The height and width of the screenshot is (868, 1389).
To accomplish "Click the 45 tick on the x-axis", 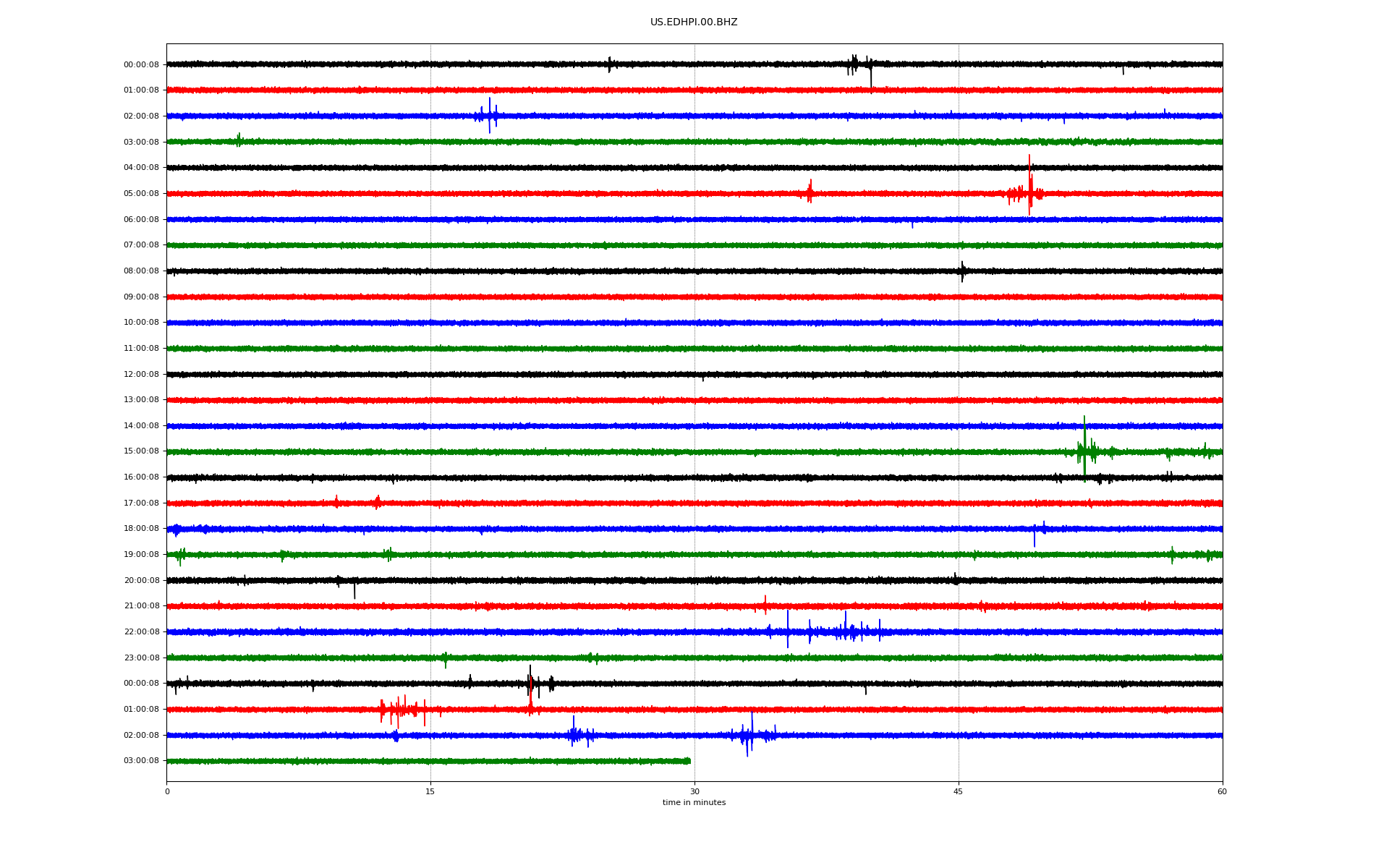I will point(959,791).
